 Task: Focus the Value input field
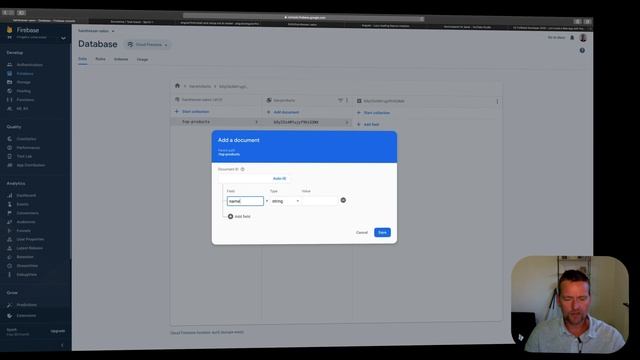[x=320, y=201]
